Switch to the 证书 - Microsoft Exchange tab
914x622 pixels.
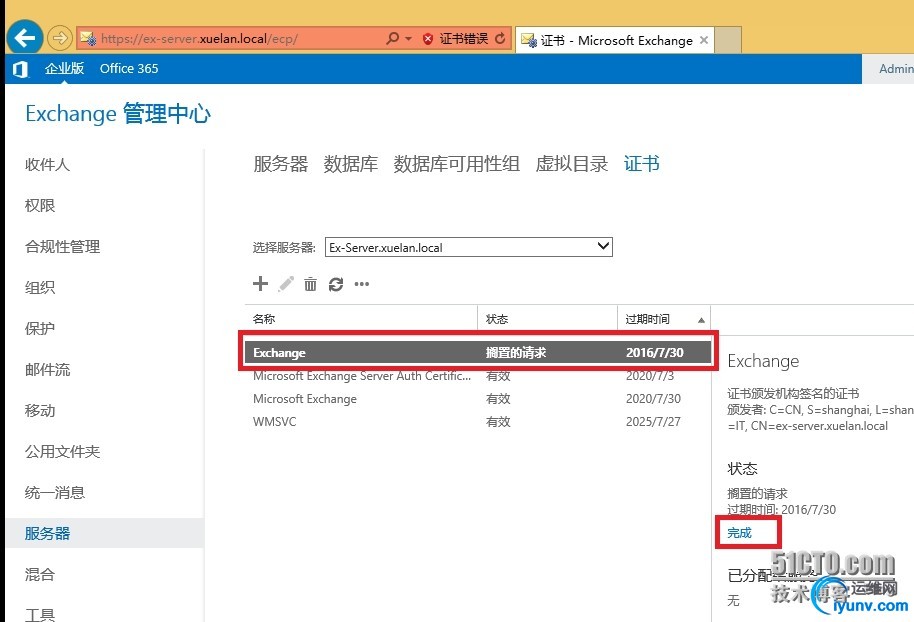[x=615, y=40]
